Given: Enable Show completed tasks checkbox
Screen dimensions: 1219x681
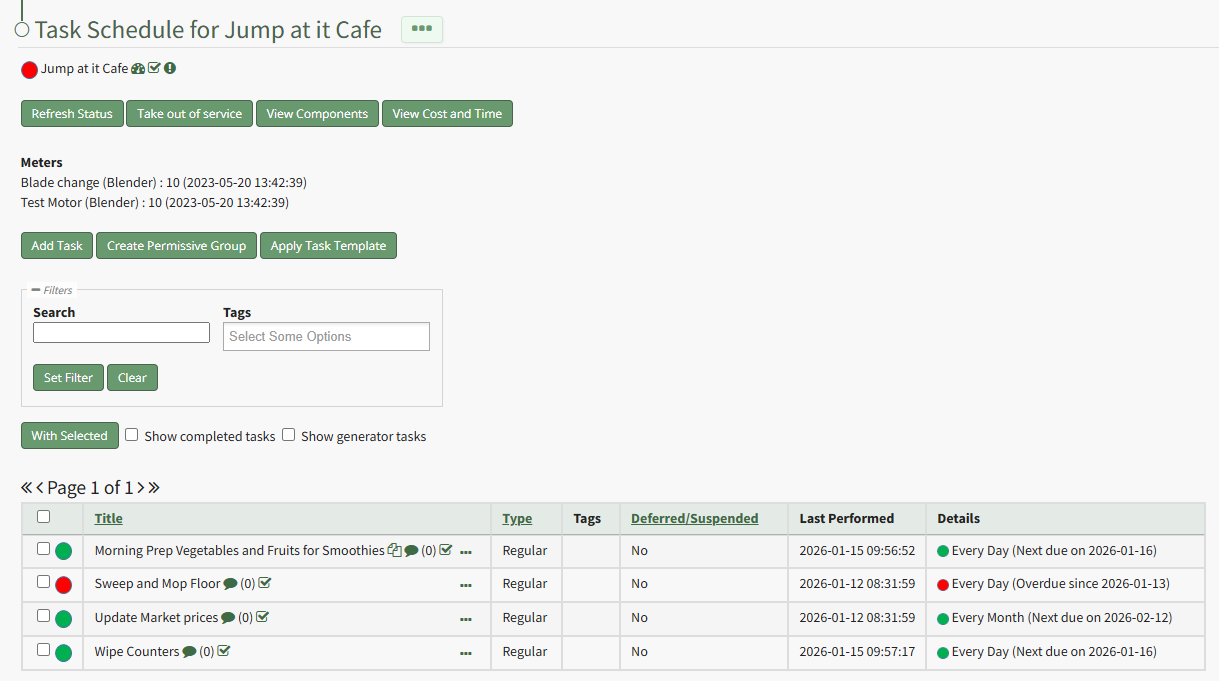Looking at the screenshot, I should click(x=131, y=435).
